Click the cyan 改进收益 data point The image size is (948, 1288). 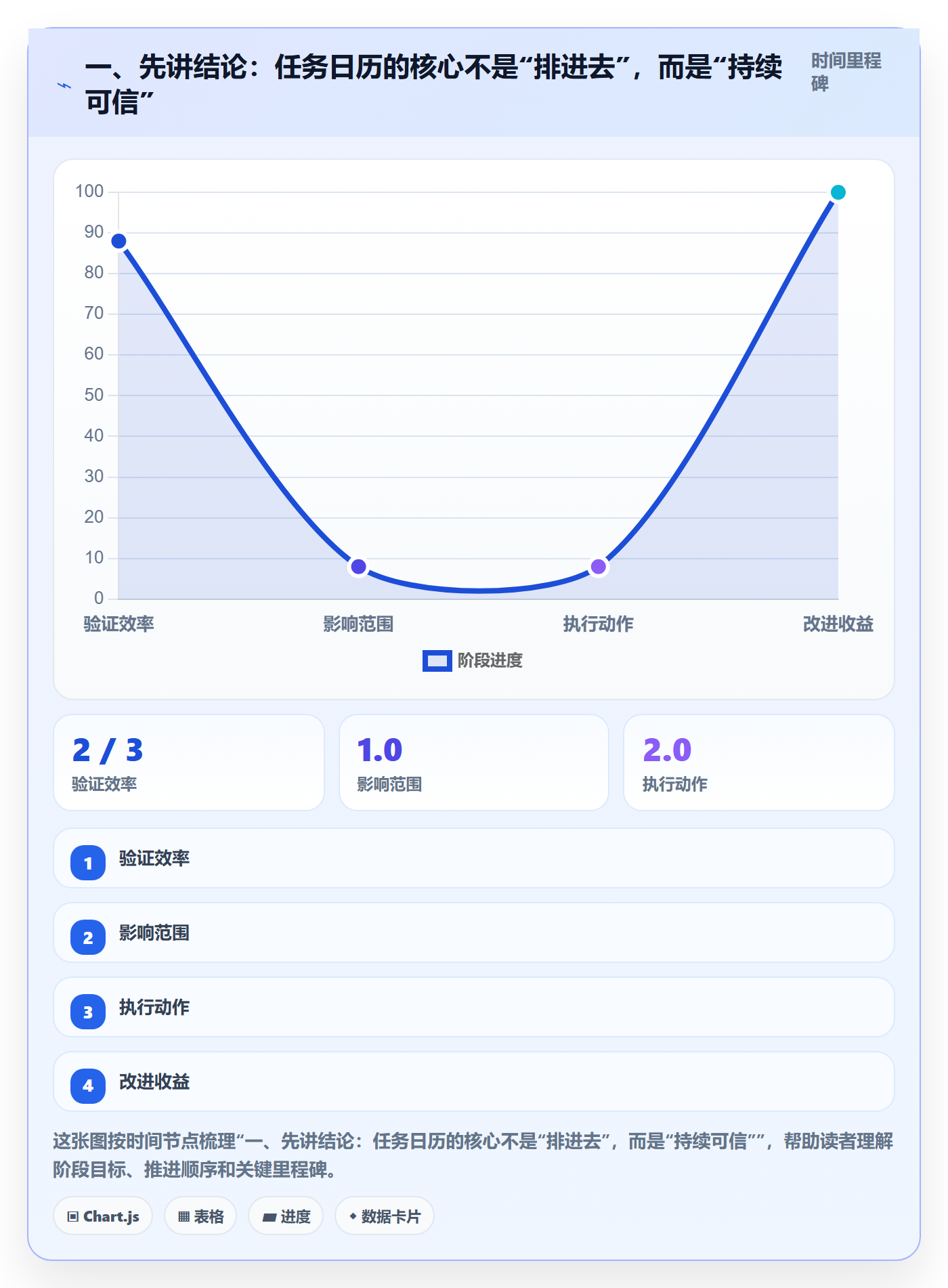tap(838, 192)
